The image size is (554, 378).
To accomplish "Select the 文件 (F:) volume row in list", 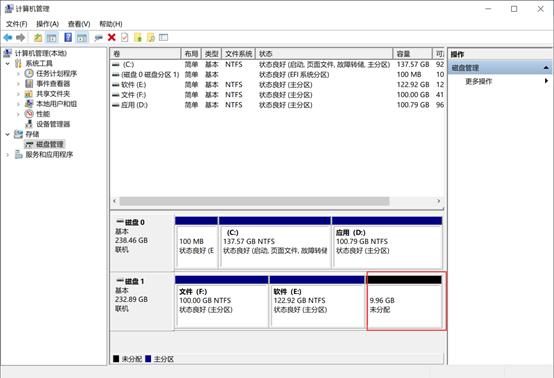I will pyautogui.click(x=277, y=95).
